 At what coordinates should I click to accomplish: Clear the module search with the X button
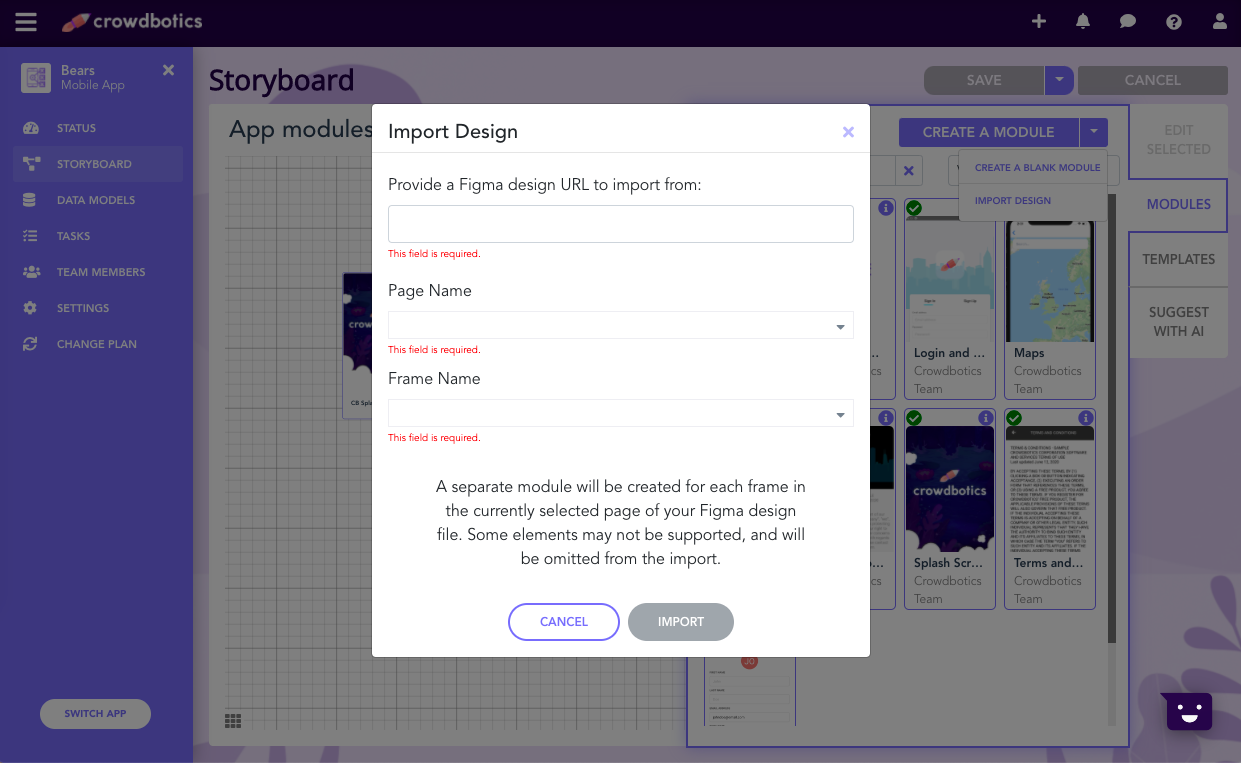pyautogui.click(x=908, y=171)
